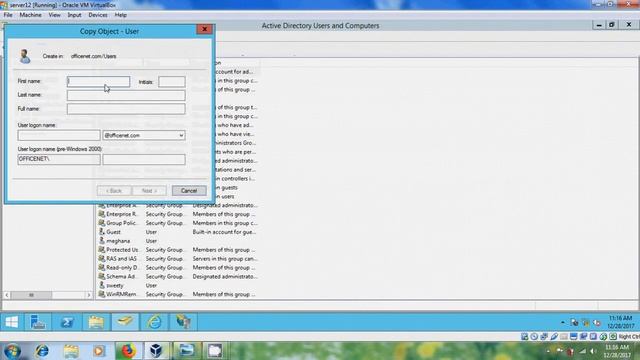Screen dimensions: 640x360
Task: Click the highlighted folder app icon on the guest taskbar
Action: 125,322
